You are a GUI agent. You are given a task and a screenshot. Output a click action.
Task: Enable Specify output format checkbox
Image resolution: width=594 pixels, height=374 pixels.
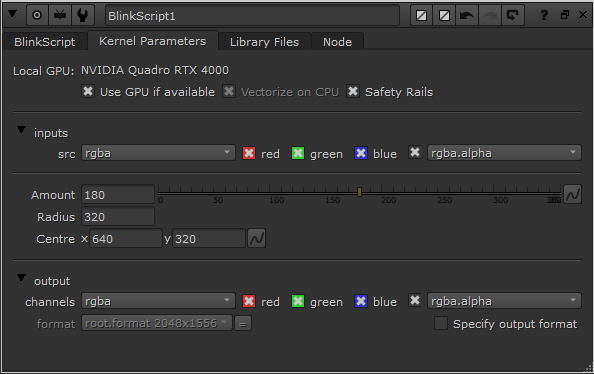click(441, 323)
